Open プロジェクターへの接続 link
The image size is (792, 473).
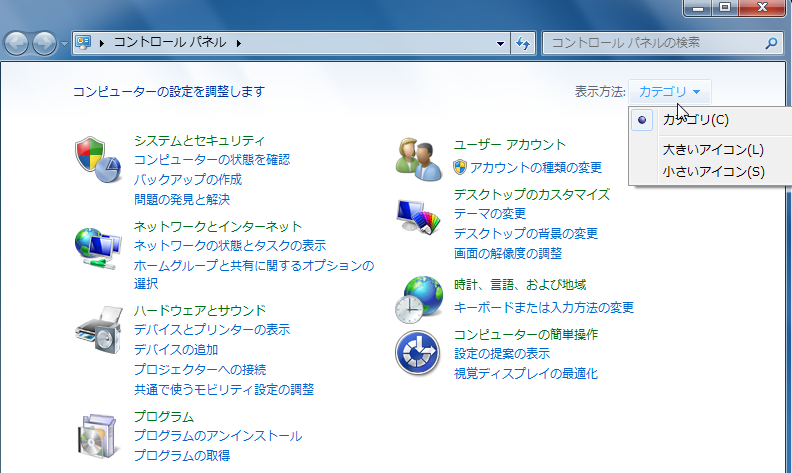coord(200,370)
